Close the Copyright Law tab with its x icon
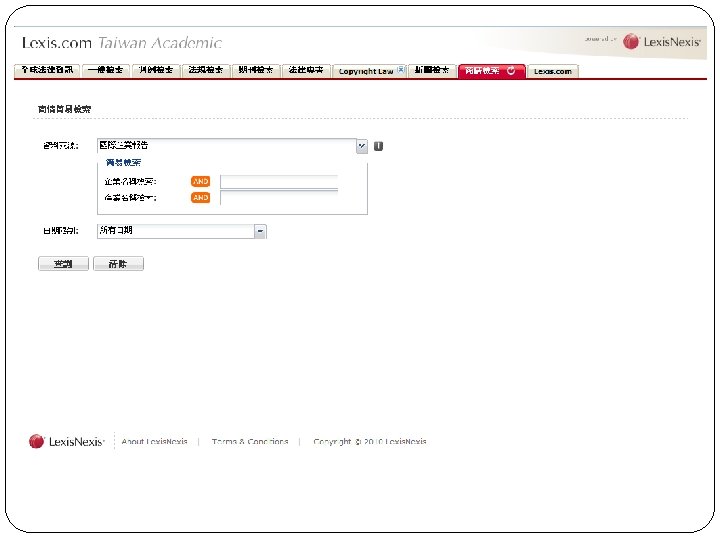This screenshot has height=540, width=720. pos(401,70)
